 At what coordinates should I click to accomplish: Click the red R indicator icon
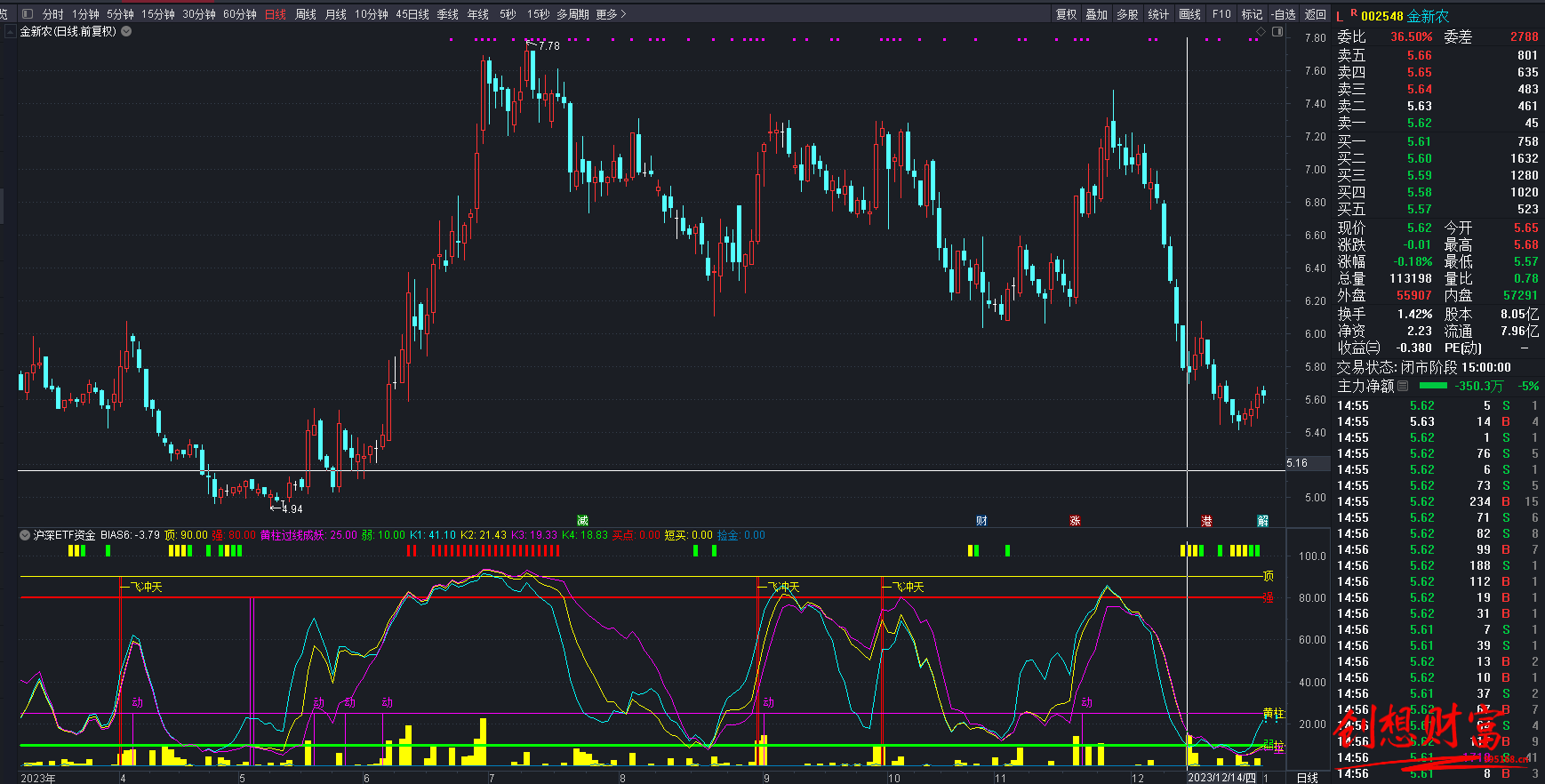pos(1354,13)
